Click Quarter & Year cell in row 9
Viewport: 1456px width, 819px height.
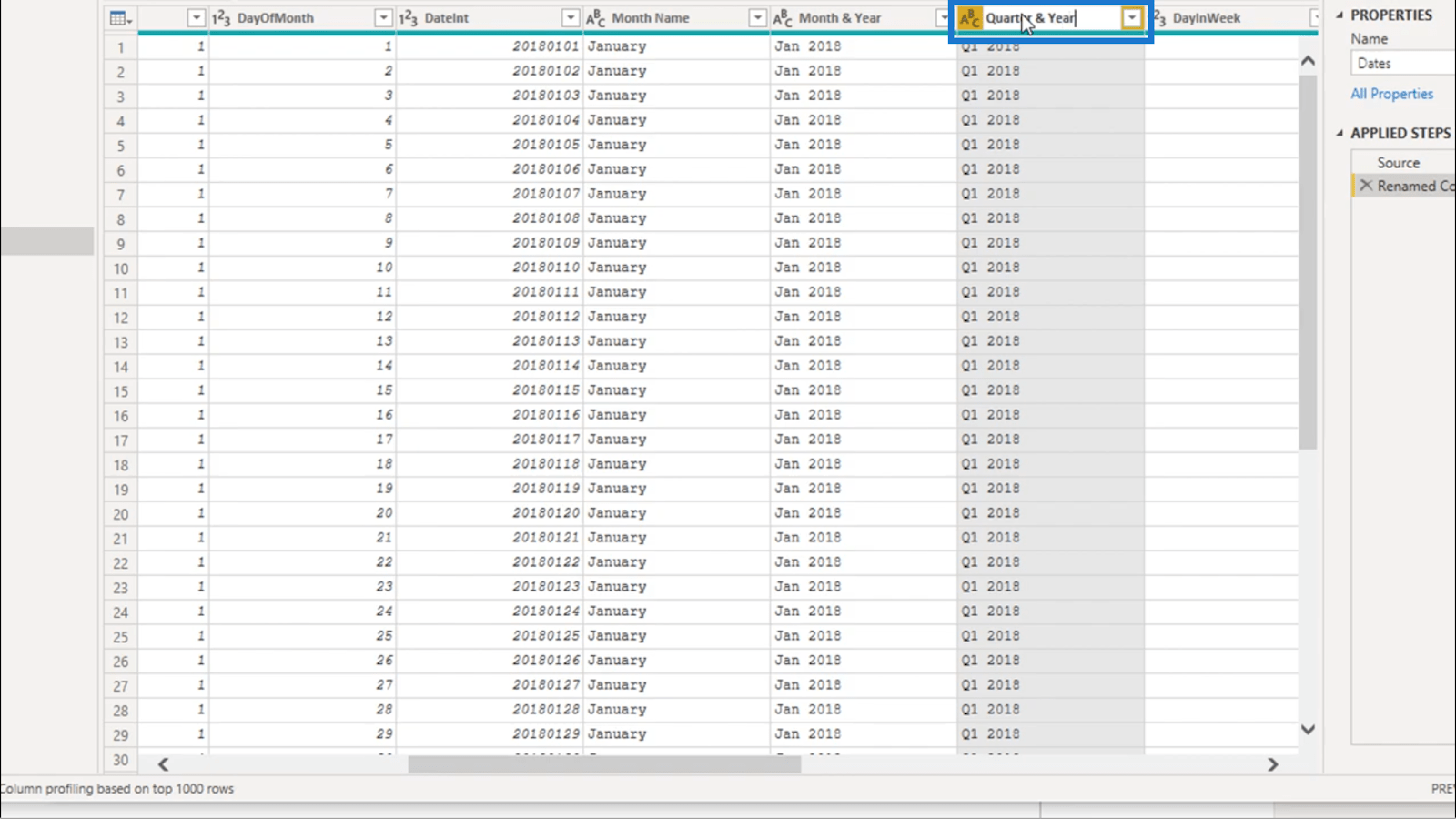coord(1050,242)
